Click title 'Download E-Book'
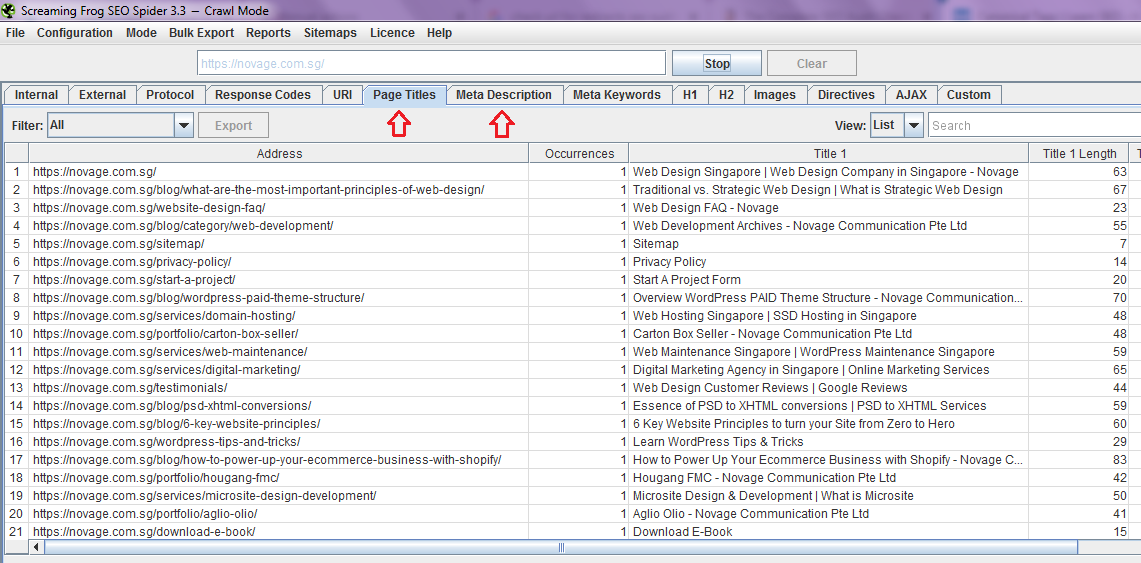The width and height of the screenshot is (1141, 563). [683, 532]
